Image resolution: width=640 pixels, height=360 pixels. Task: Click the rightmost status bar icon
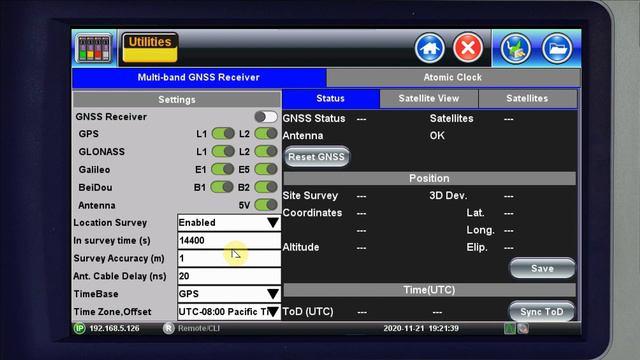523,328
